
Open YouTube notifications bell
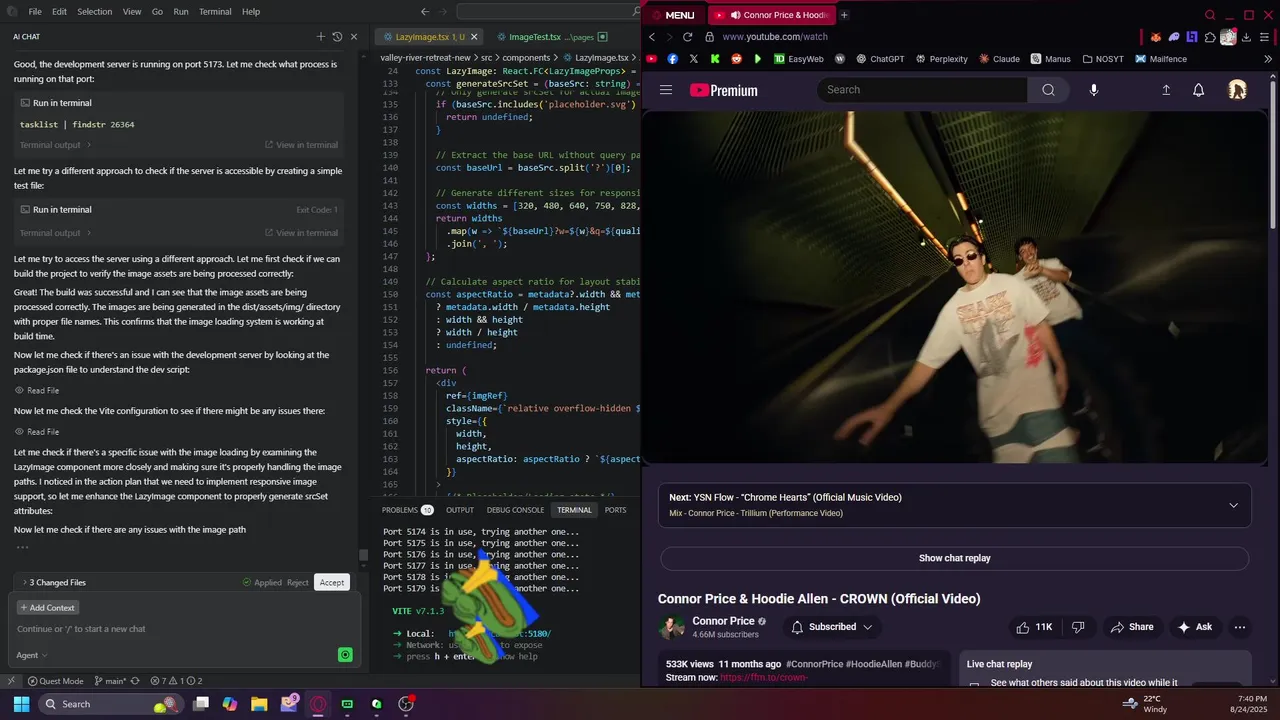tap(1199, 90)
